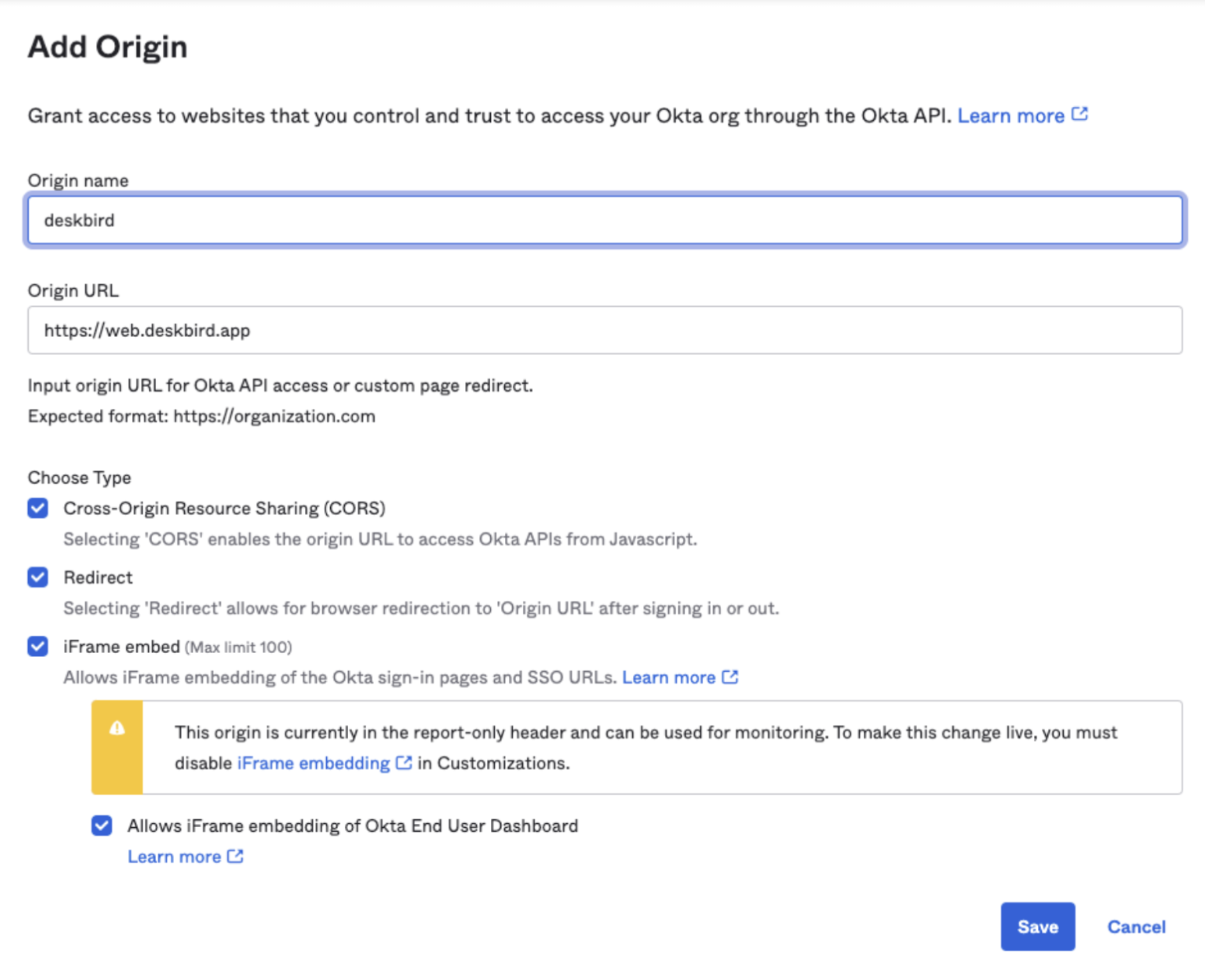Open the Learn more link about SSO URL embedding
This screenshot has width=1205, height=980.
pos(668,677)
